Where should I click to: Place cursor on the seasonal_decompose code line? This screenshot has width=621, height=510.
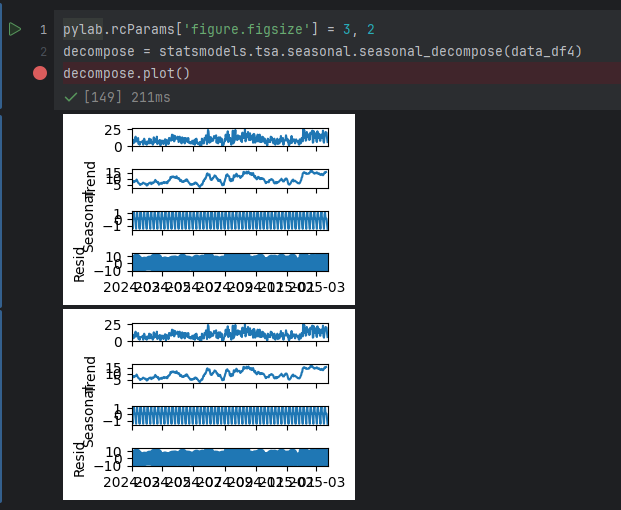(x=322, y=51)
